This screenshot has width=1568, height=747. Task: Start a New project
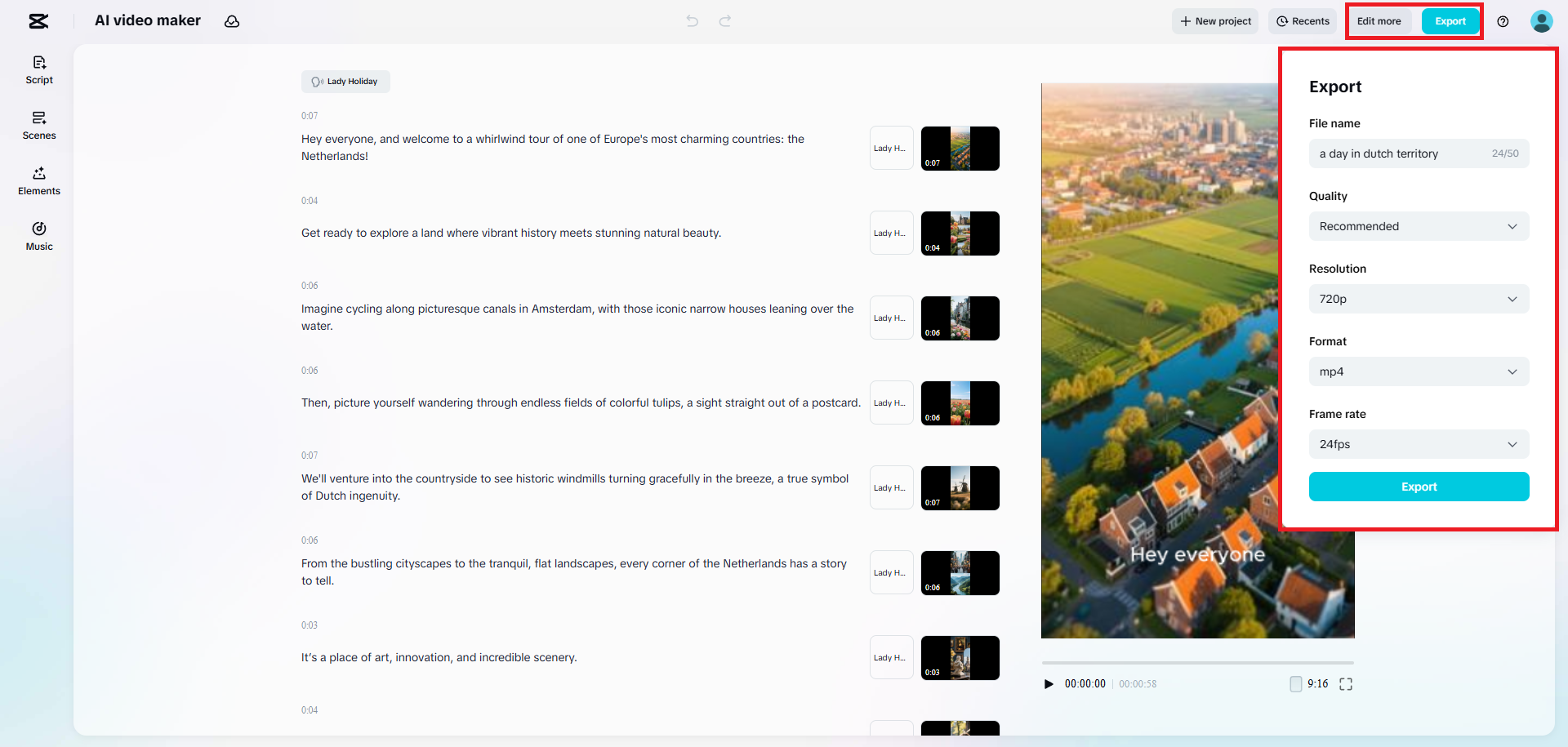(1214, 21)
